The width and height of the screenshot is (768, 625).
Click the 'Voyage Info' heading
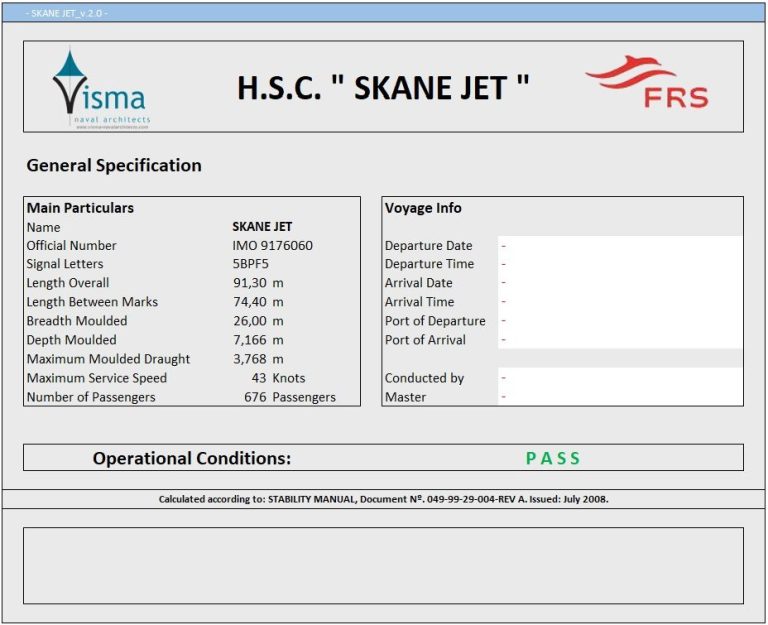point(423,208)
